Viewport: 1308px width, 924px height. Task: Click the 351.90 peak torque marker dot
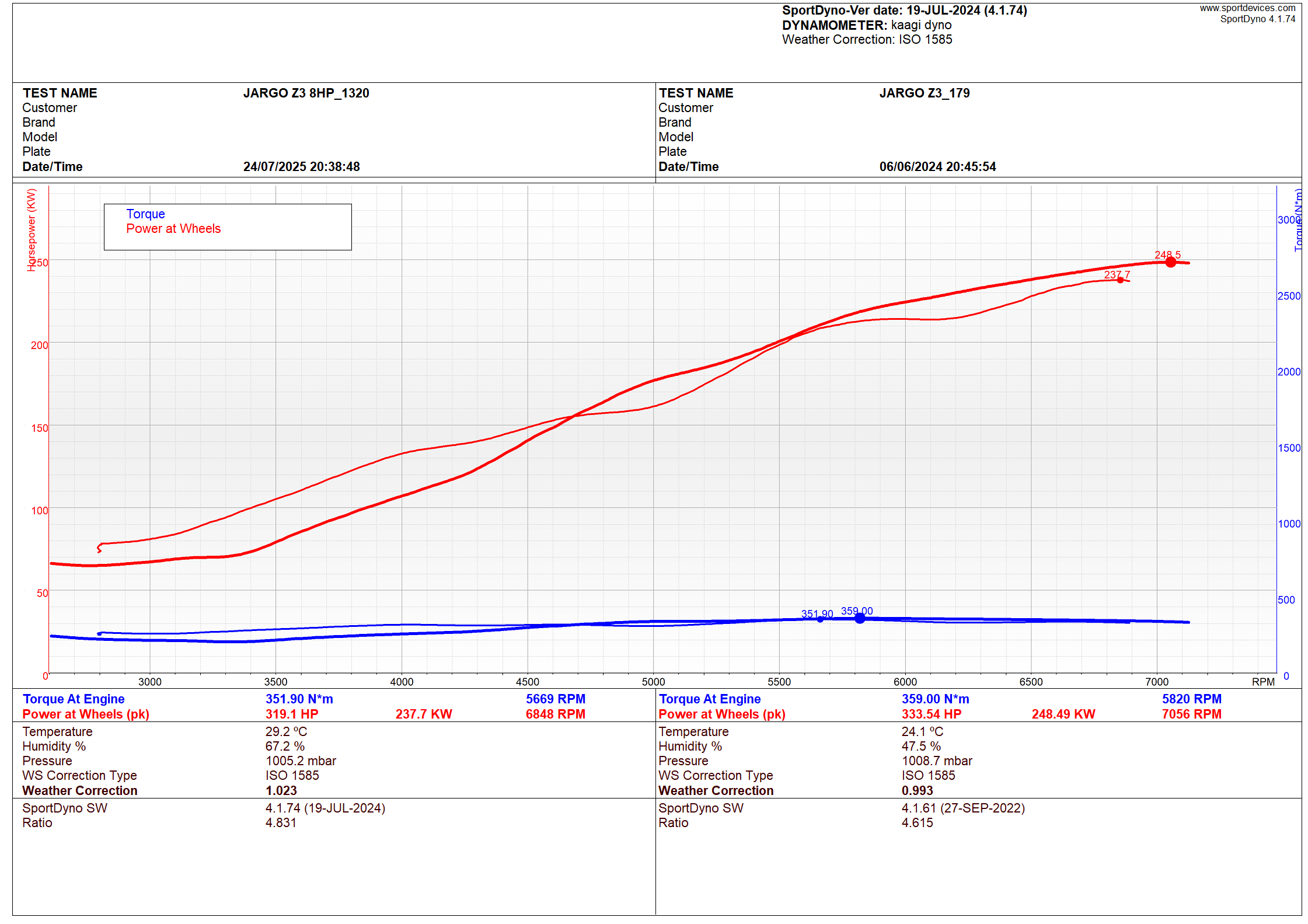coord(820,619)
